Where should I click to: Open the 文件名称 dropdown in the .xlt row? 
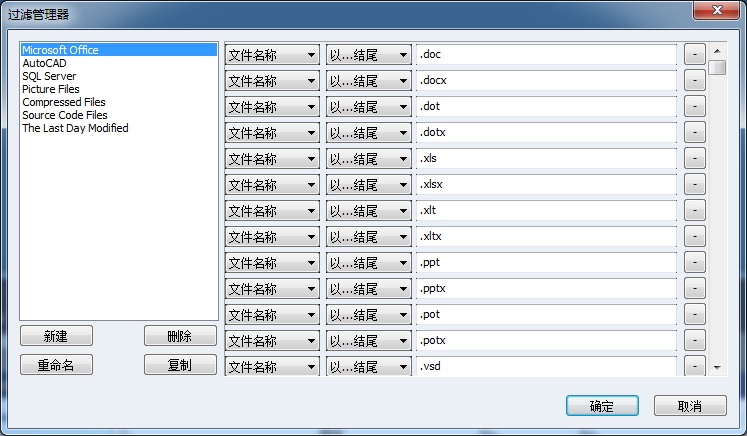pos(272,211)
